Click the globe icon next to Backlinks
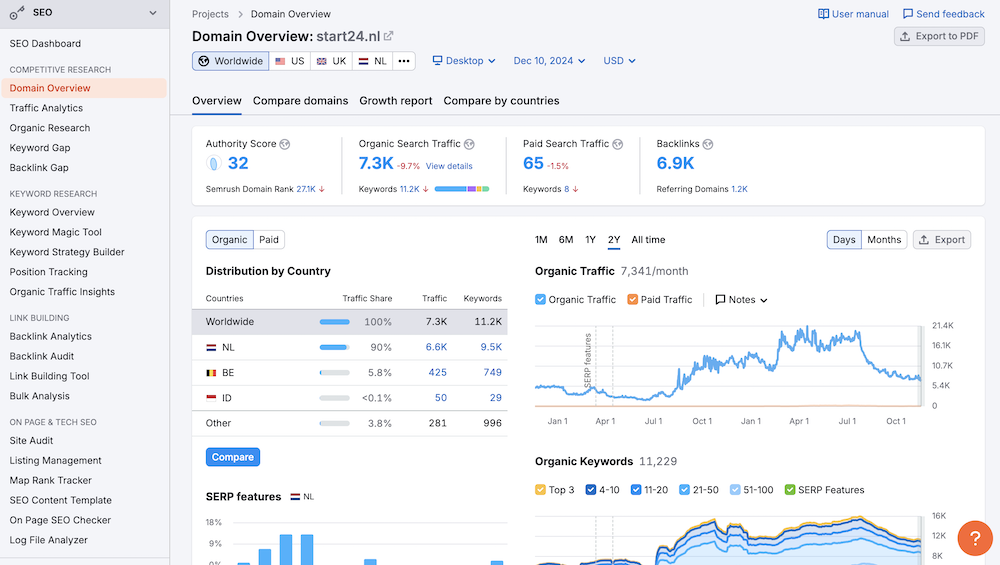Viewport: 1000px width, 565px height. pyautogui.click(x=708, y=144)
